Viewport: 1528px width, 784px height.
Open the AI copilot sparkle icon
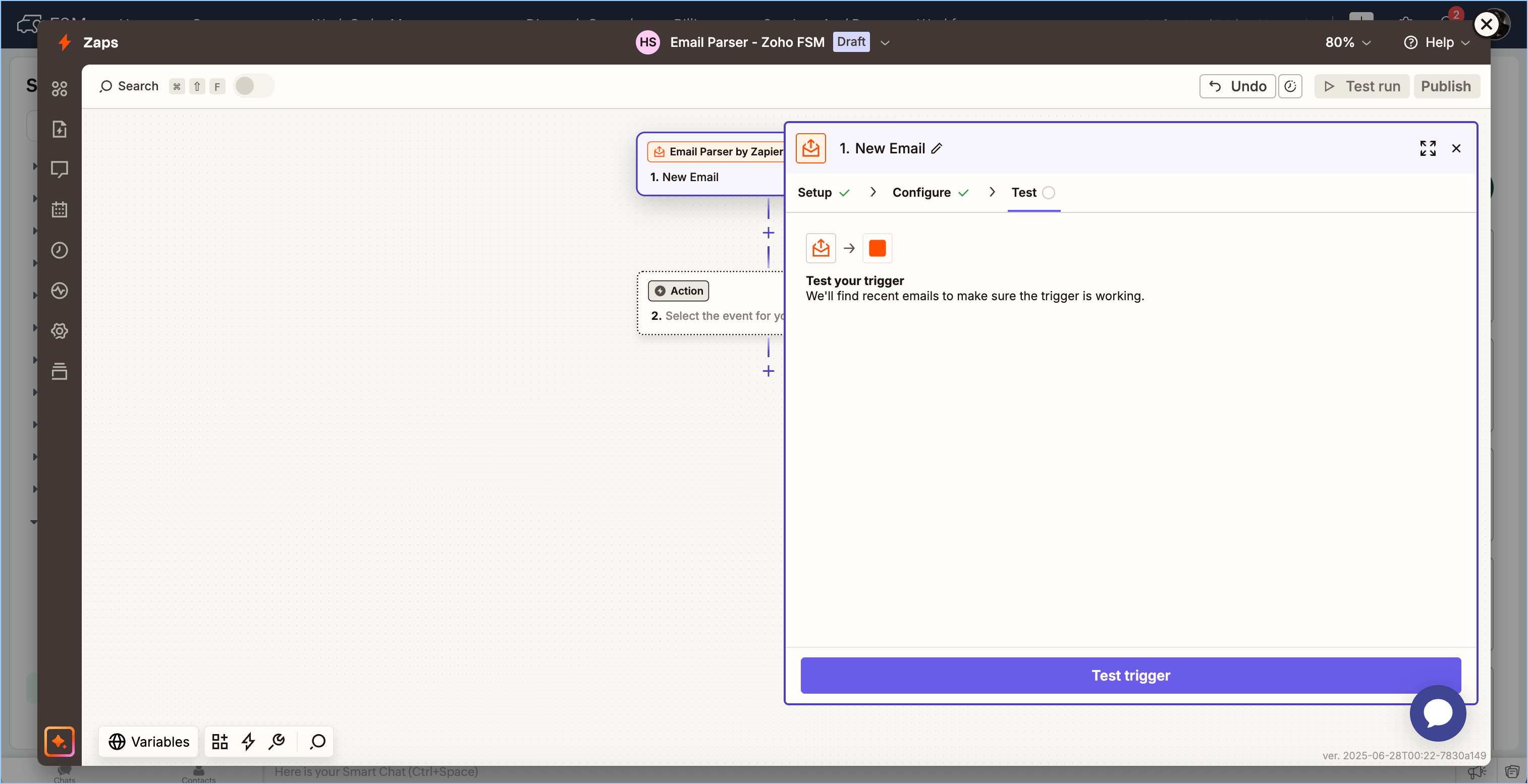(60, 741)
